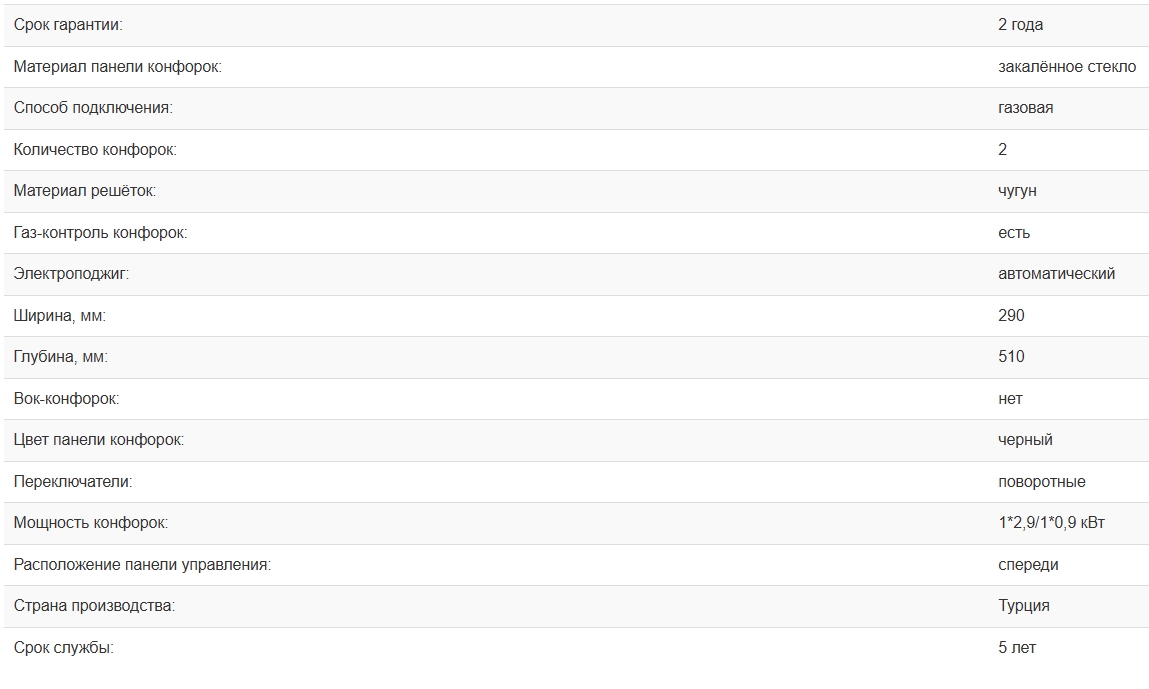Select the 'черный' panel color value
Screen dimensions: 1149x689
[1025, 440]
